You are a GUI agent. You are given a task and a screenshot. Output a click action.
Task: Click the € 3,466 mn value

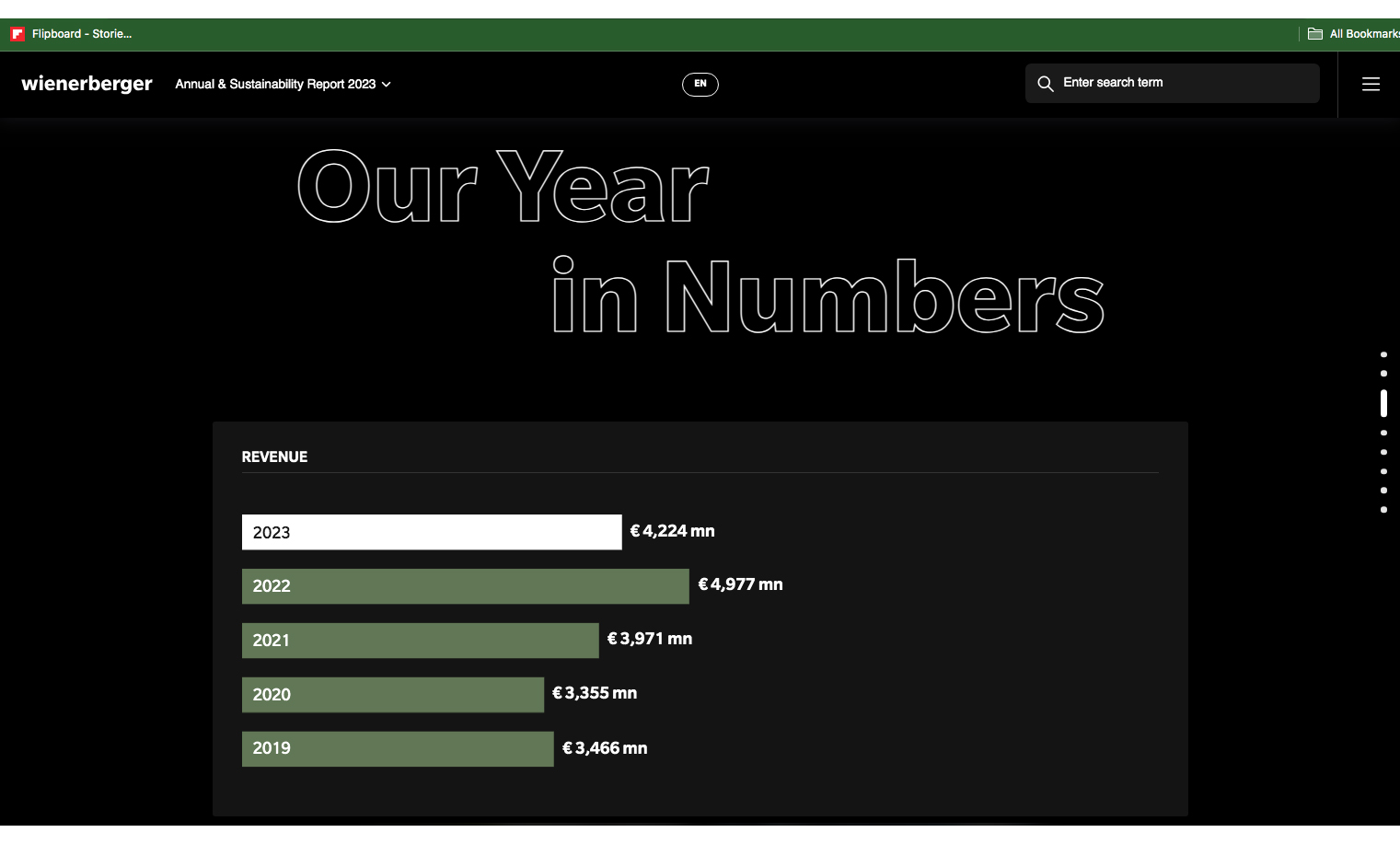pos(605,748)
